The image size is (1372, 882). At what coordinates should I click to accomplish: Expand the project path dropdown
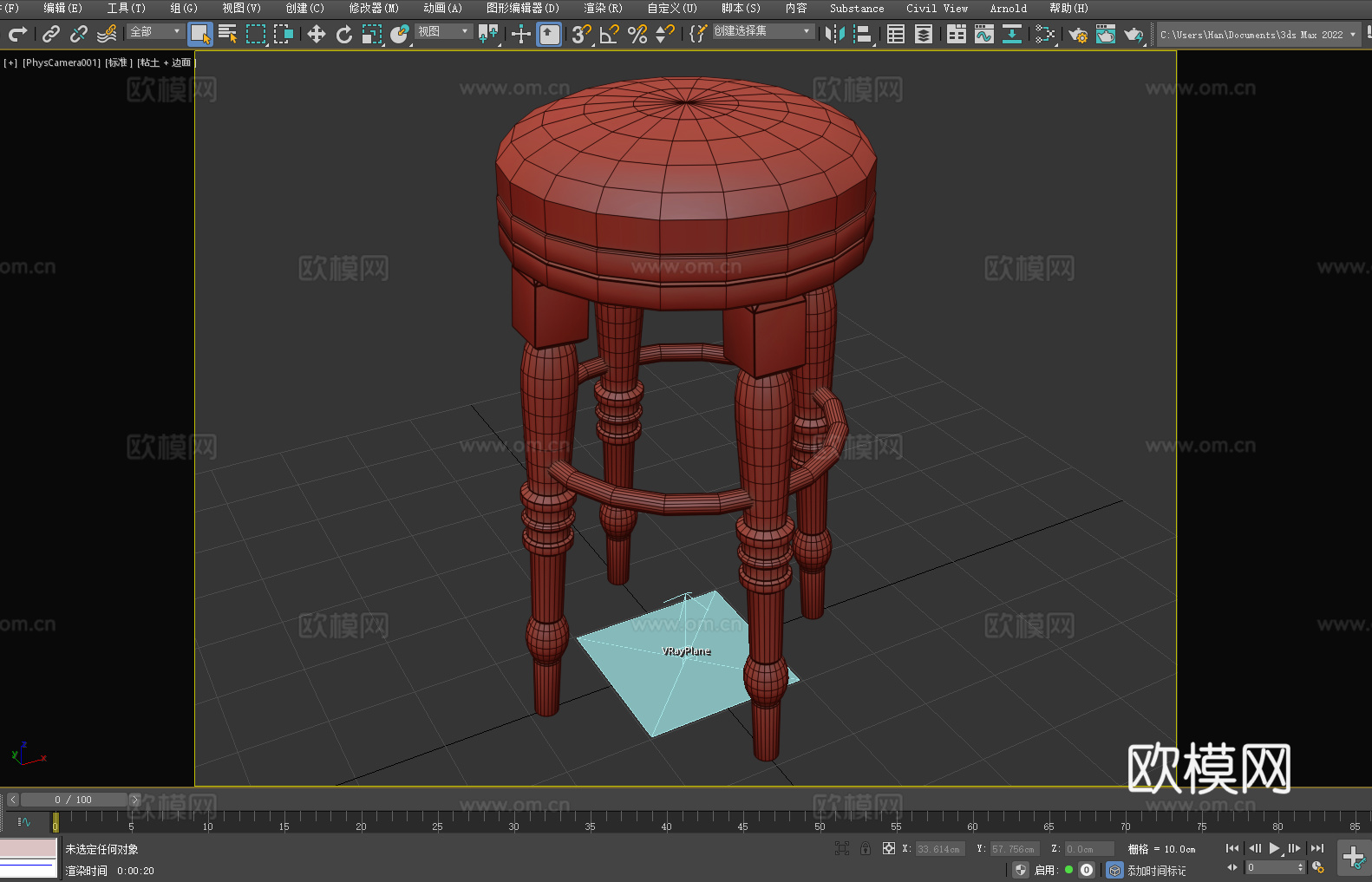[x=1353, y=35]
